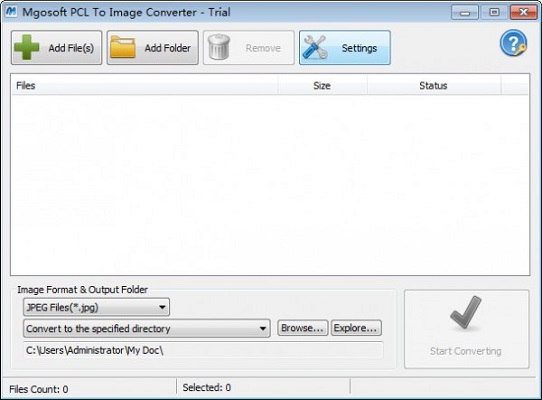Open help via the blue question mark icon

coord(513,44)
